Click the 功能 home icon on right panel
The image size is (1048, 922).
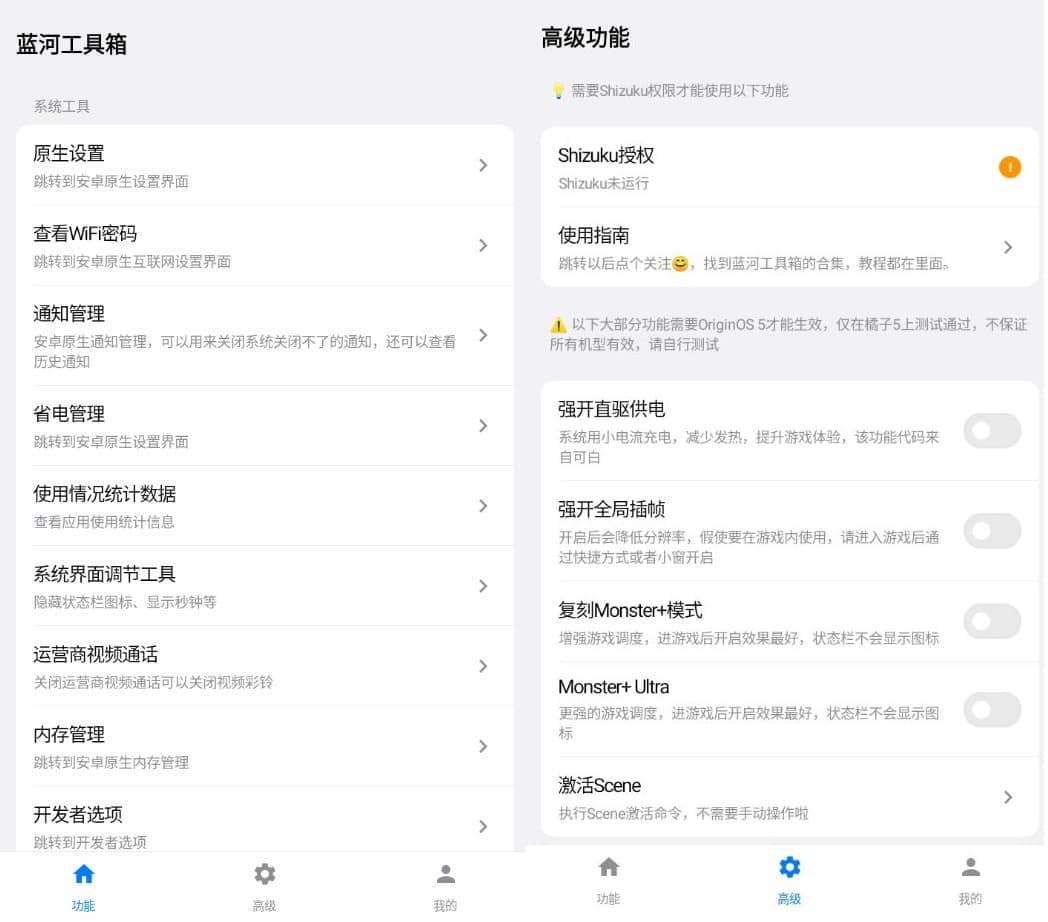609,867
